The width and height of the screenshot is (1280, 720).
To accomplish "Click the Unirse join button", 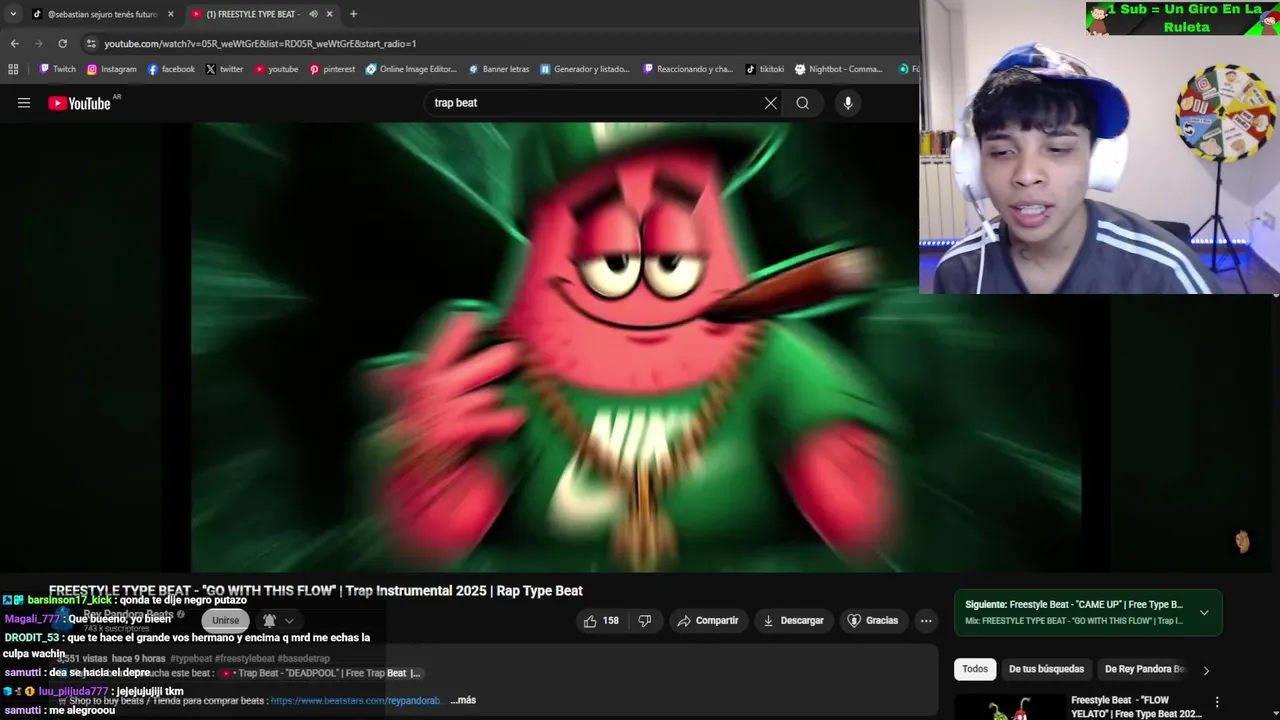I will (x=225, y=620).
